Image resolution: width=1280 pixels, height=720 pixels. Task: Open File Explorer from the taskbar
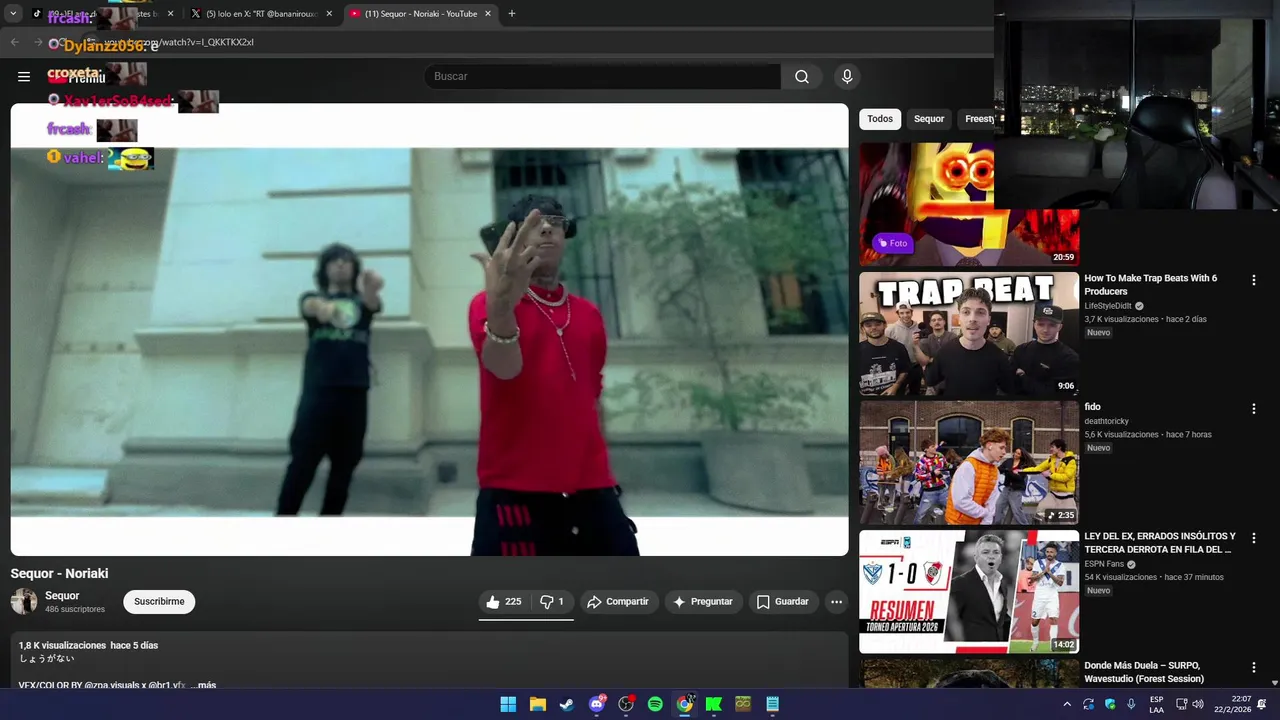click(537, 704)
